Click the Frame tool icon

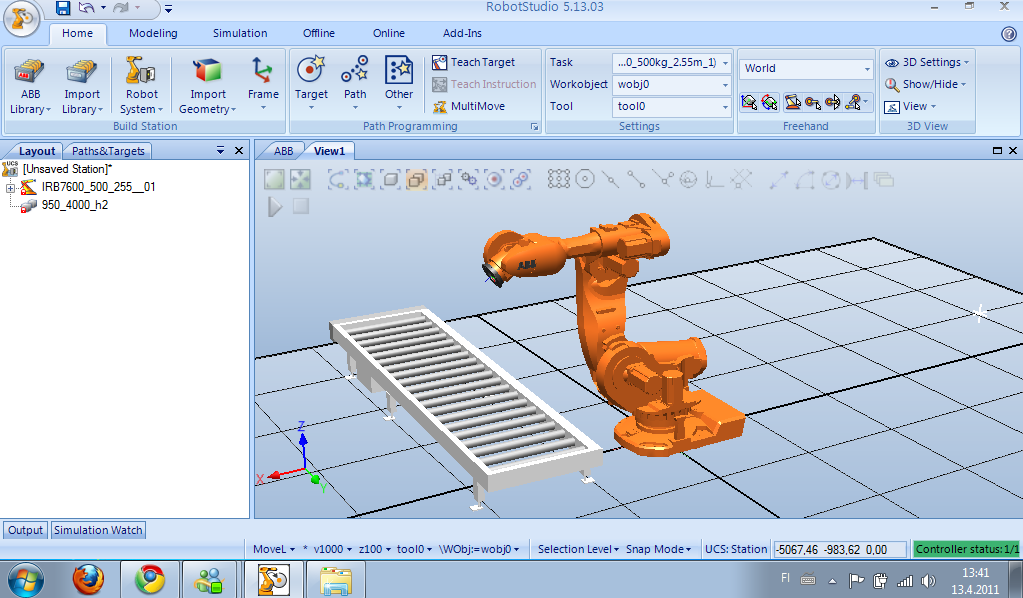[263, 71]
